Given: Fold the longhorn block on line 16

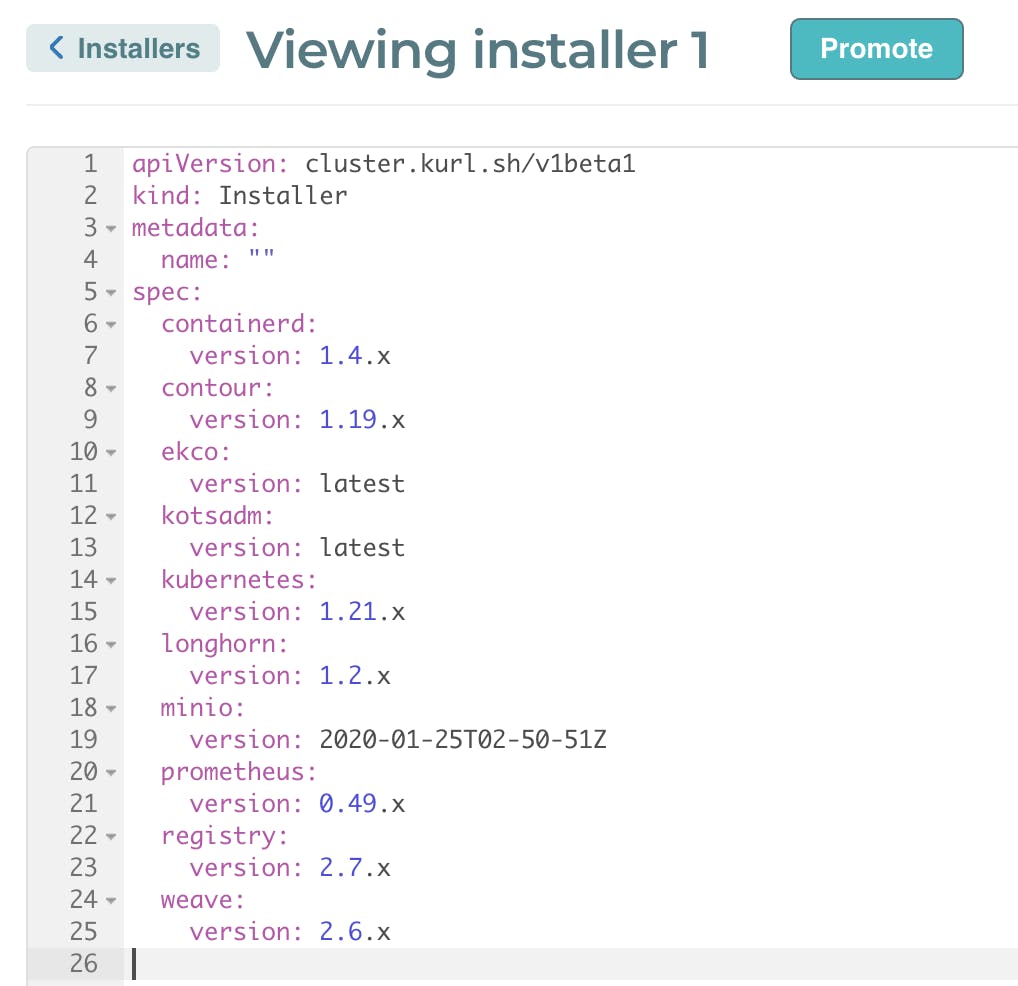Looking at the screenshot, I should [x=111, y=645].
